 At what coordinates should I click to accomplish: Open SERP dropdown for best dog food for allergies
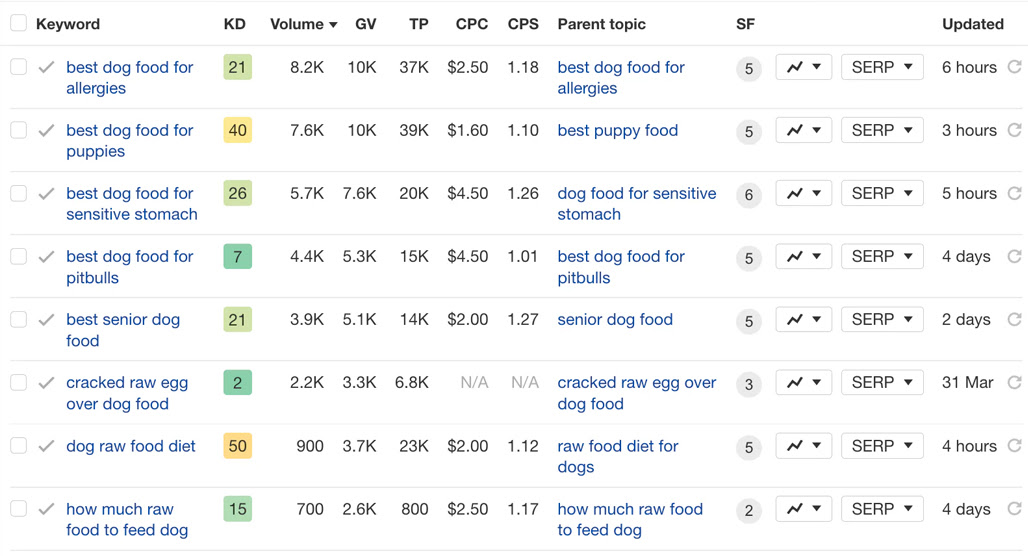coord(882,67)
